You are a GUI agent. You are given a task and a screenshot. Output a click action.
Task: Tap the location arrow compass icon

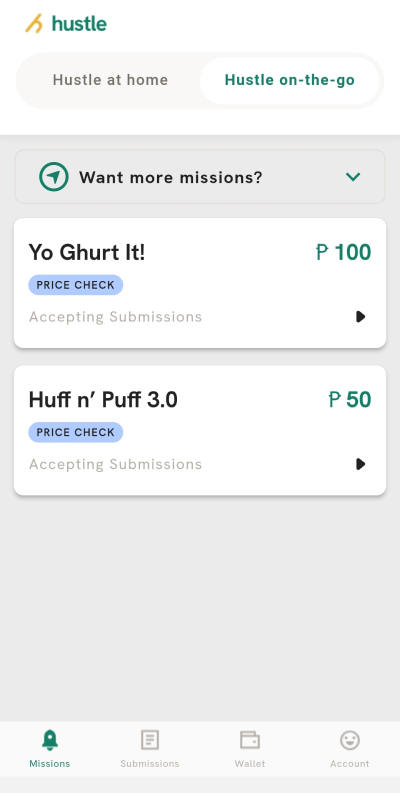coord(54,177)
